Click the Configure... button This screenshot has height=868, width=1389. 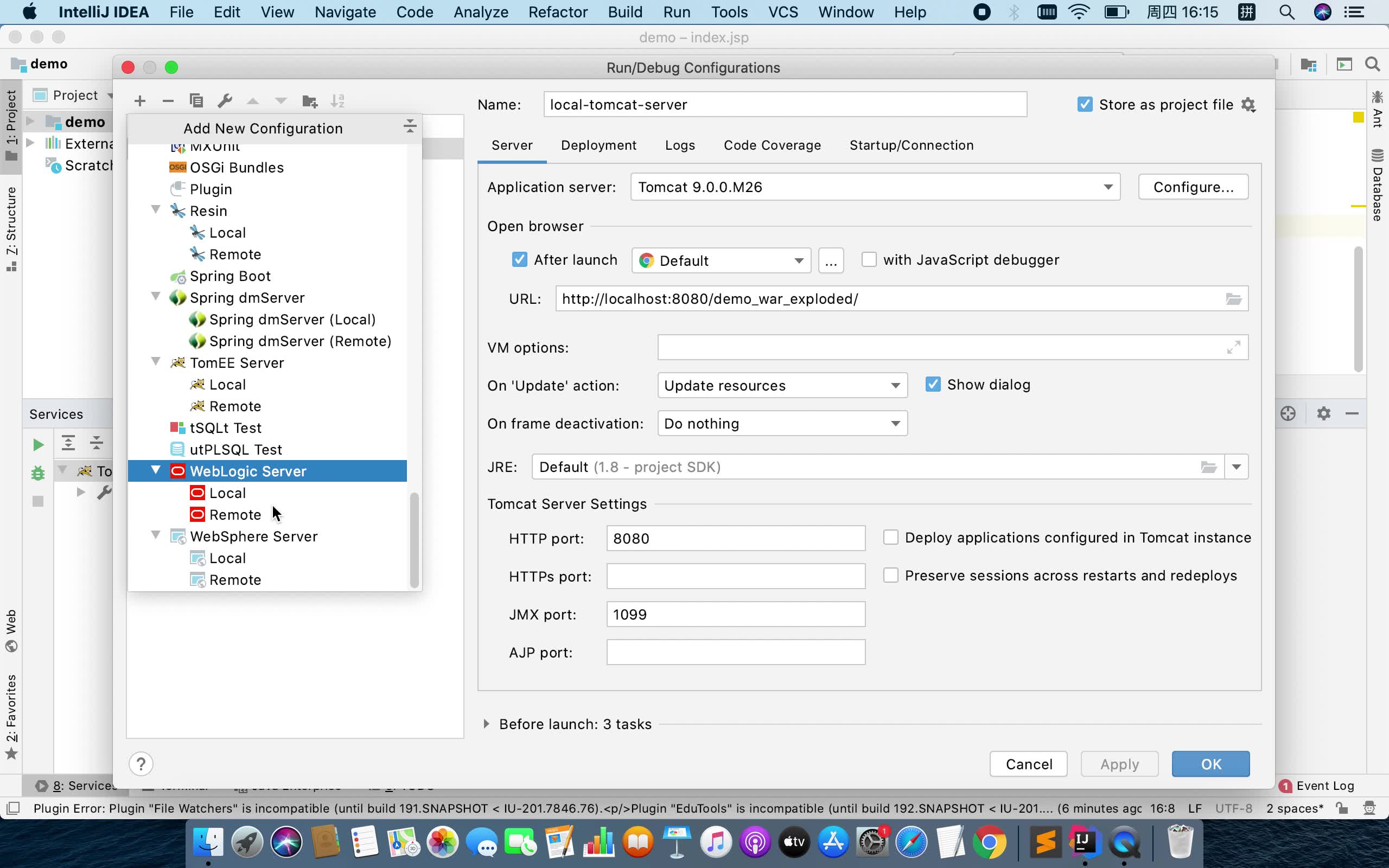coord(1193,187)
